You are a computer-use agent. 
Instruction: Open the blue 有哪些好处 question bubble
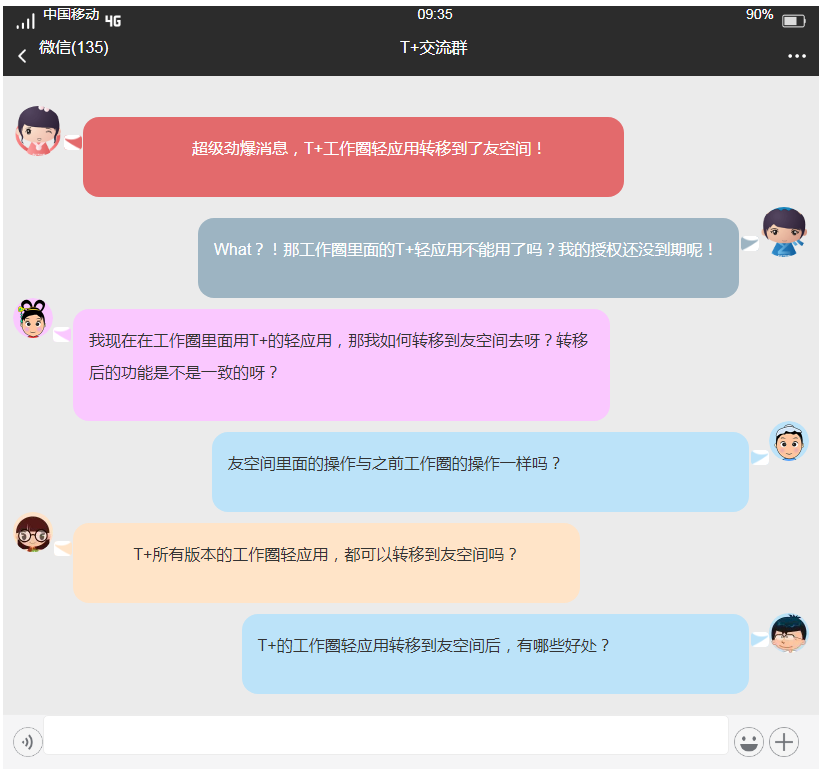pos(495,654)
